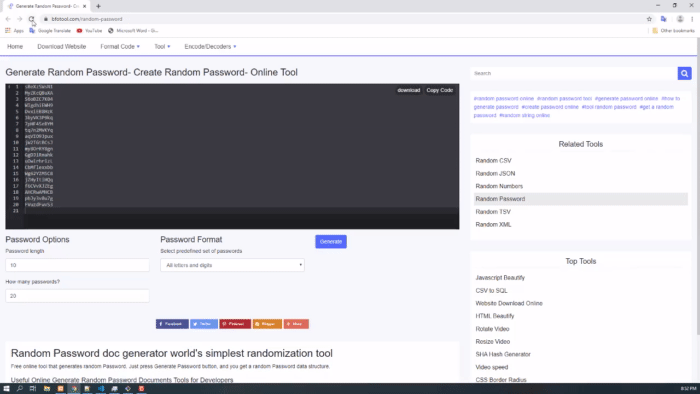This screenshot has width=700, height=394.
Task: Reload the page with the refresh icon
Action: 31,19
